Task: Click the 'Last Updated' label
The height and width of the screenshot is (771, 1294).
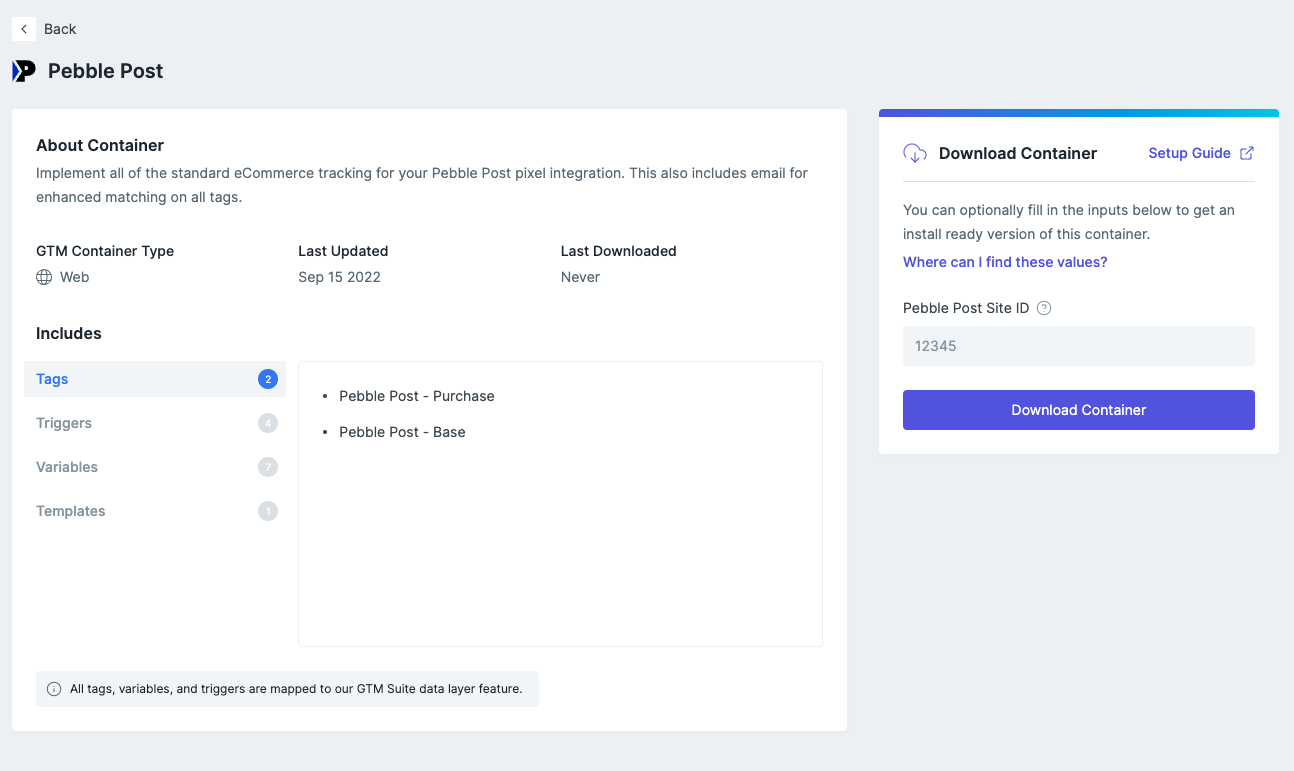Action: 343,251
